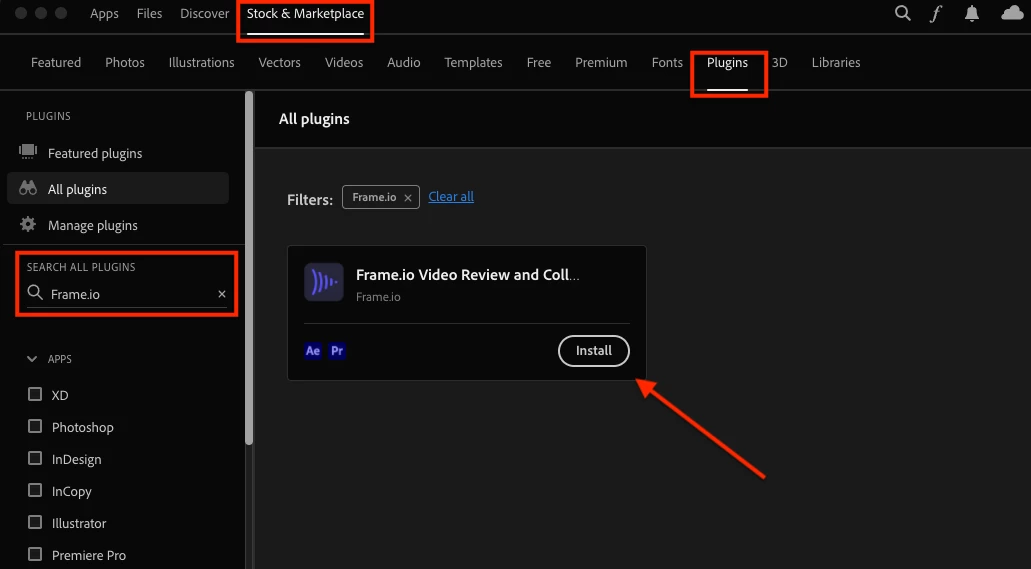1031x569 pixels.
Task: Click the Frame.io plugin logo
Action: [x=324, y=282]
